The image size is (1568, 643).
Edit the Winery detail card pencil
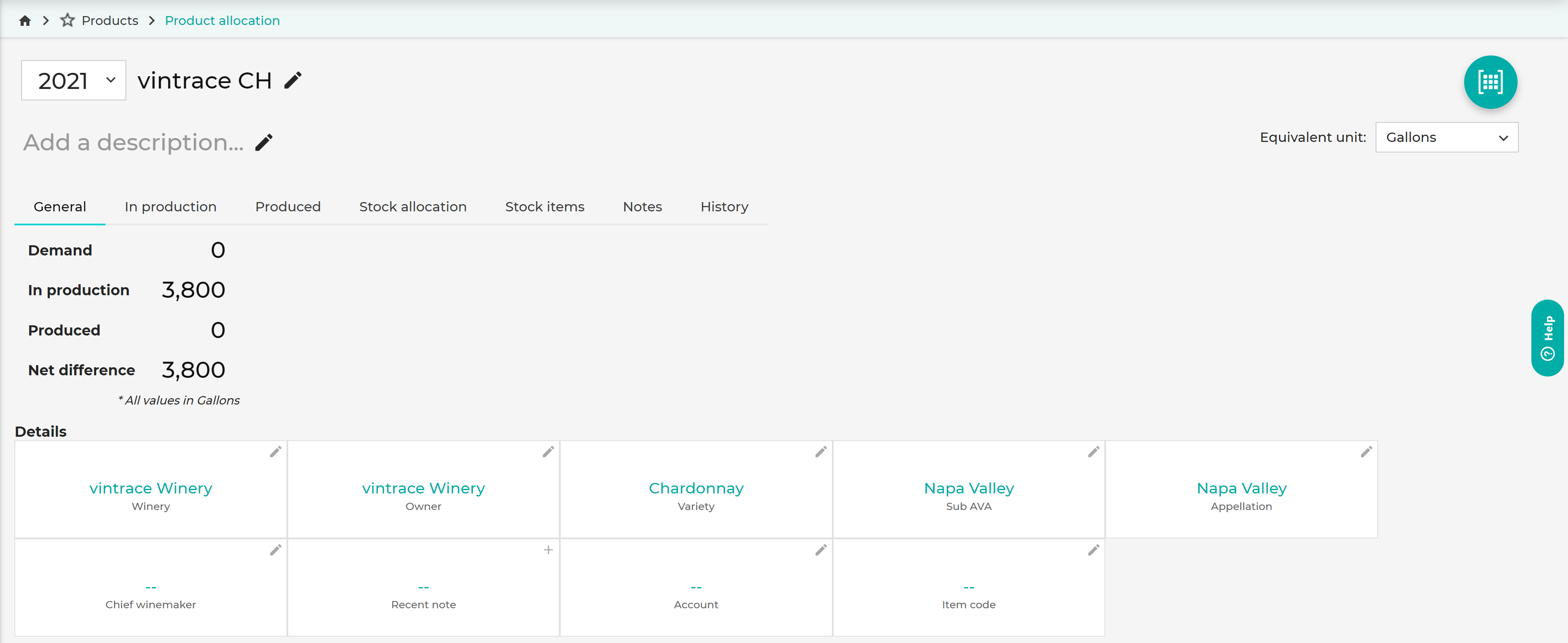(x=276, y=452)
